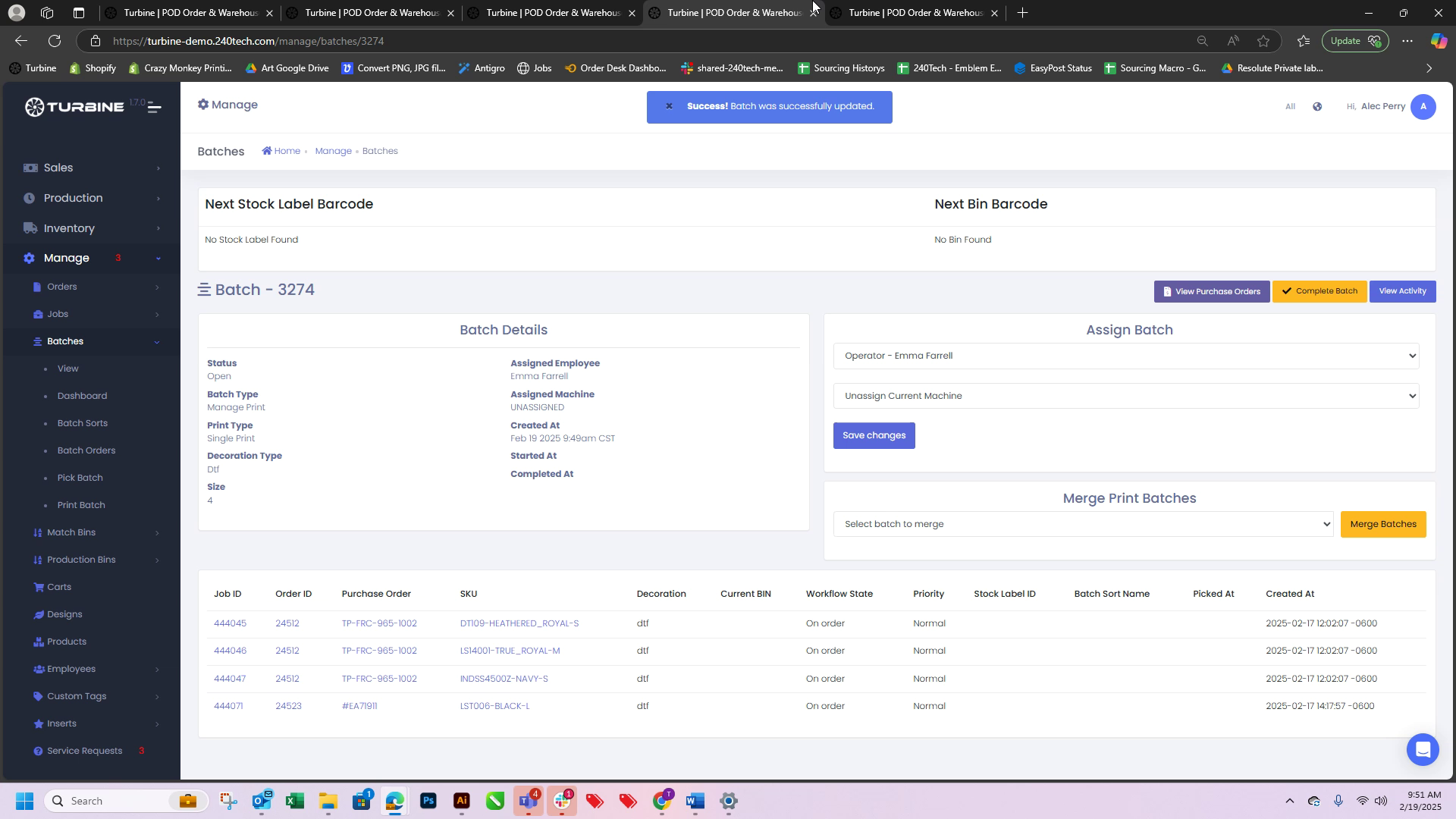Open Carts in the sidebar

coord(58,587)
